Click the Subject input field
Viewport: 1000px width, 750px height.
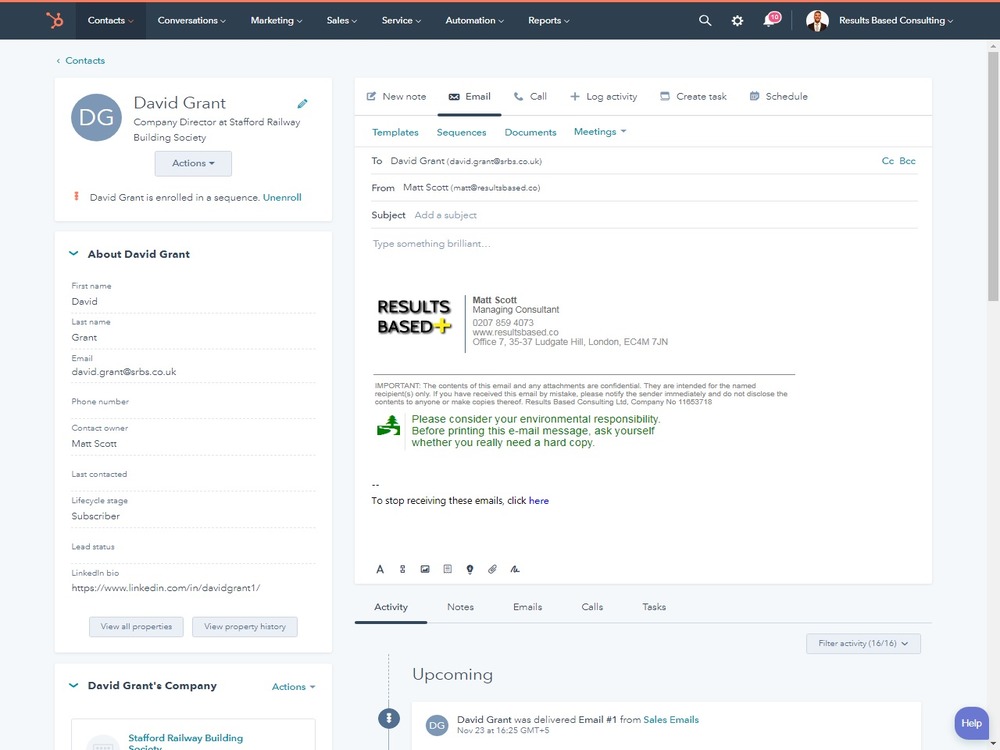pos(644,215)
